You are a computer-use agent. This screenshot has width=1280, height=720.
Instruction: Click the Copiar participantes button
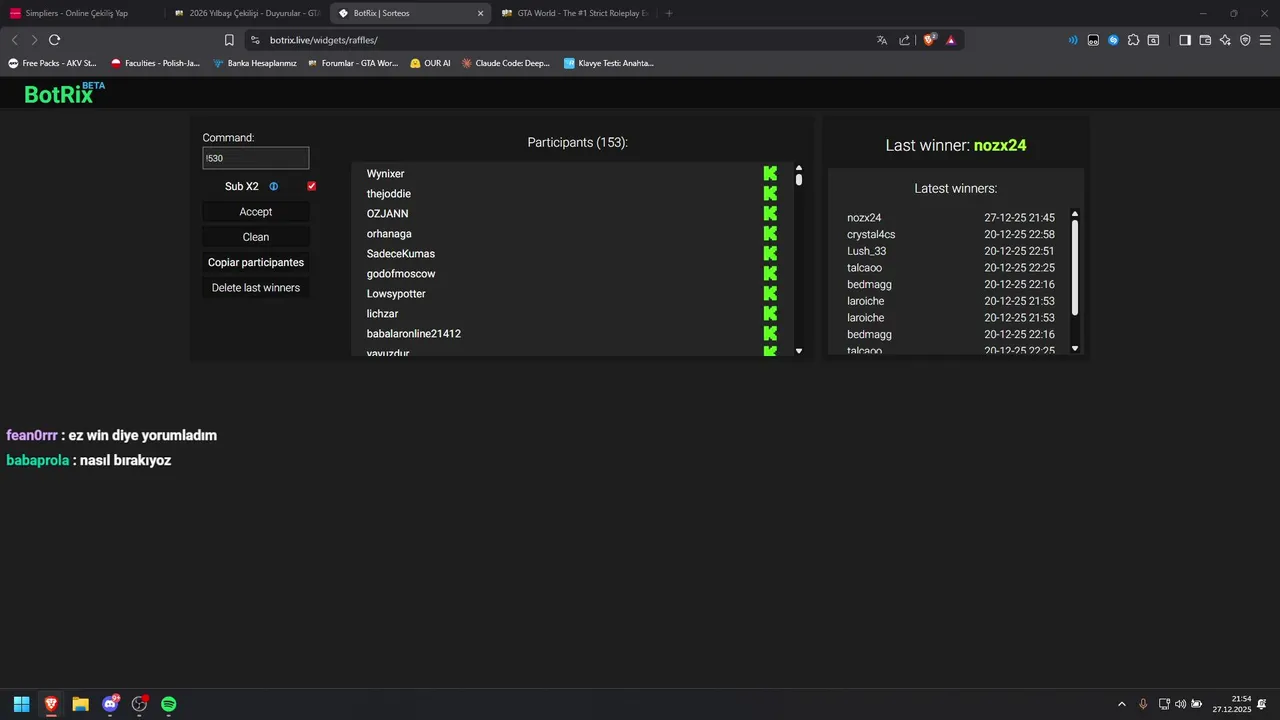tap(256, 262)
